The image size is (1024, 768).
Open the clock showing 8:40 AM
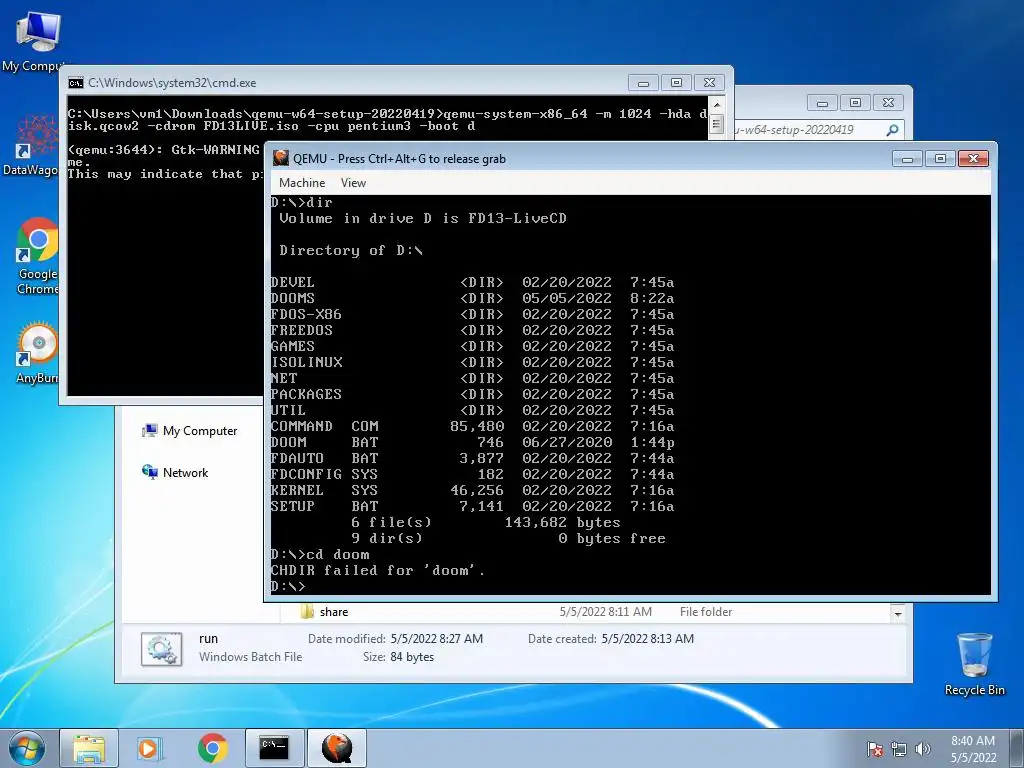pyautogui.click(x=973, y=749)
